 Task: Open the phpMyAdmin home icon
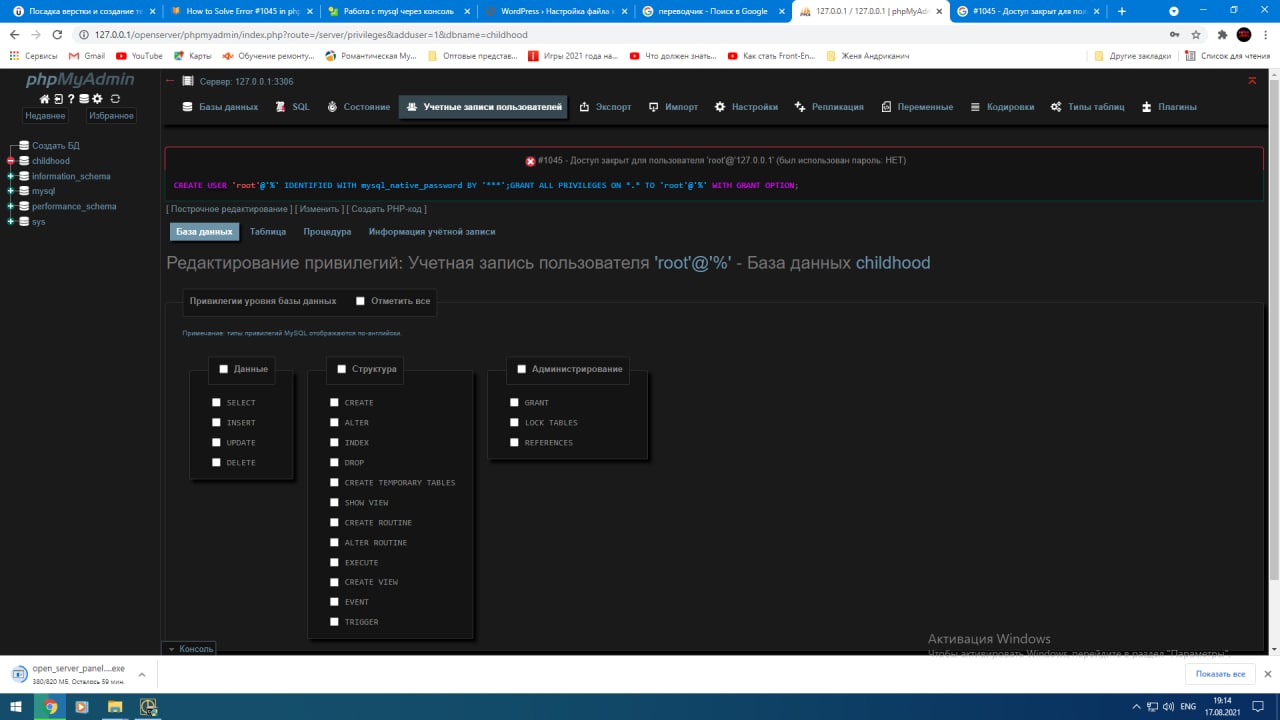(x=44, y=99)
